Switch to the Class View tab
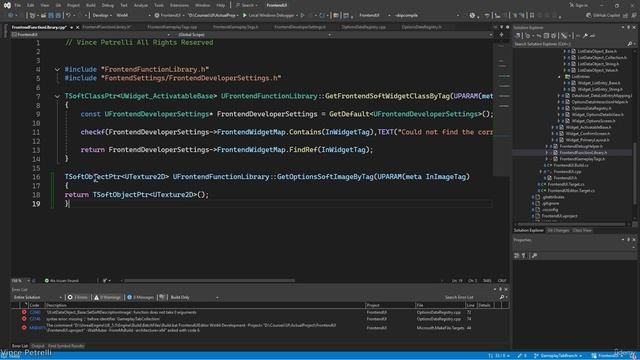 click(x=582, y=231)
